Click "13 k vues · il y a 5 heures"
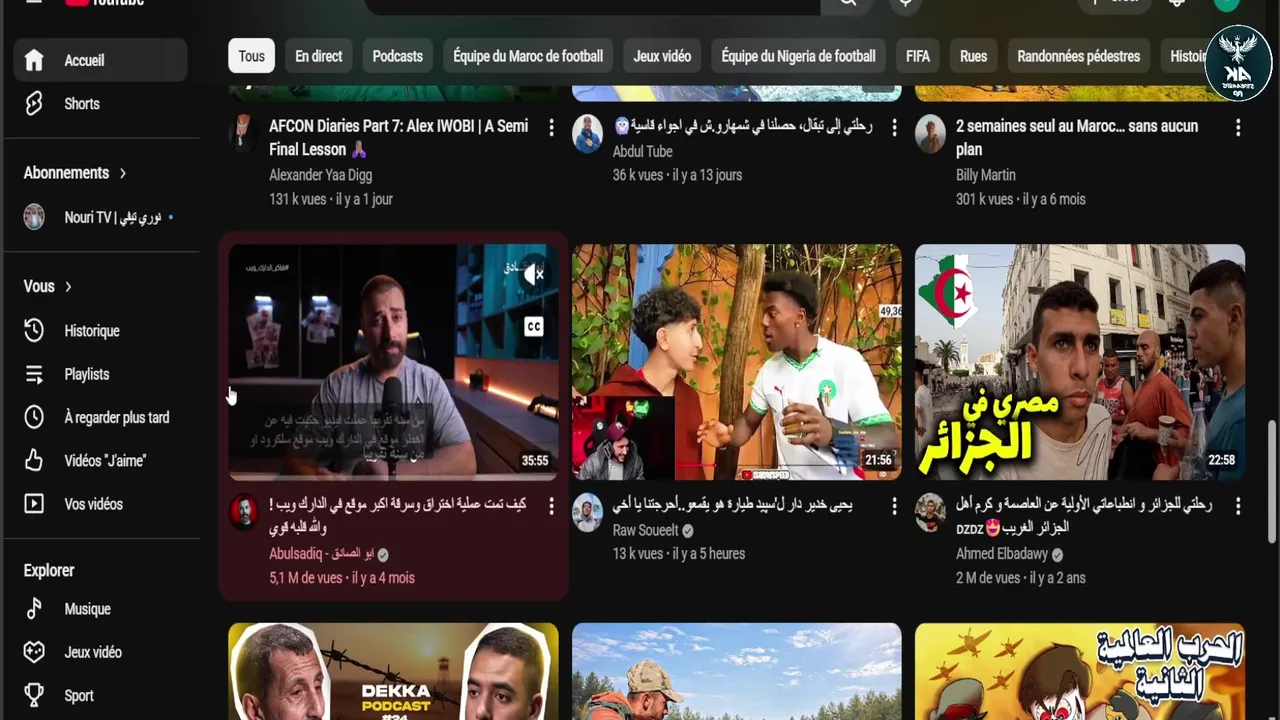1280x720 pixels. tap(679, 553)
